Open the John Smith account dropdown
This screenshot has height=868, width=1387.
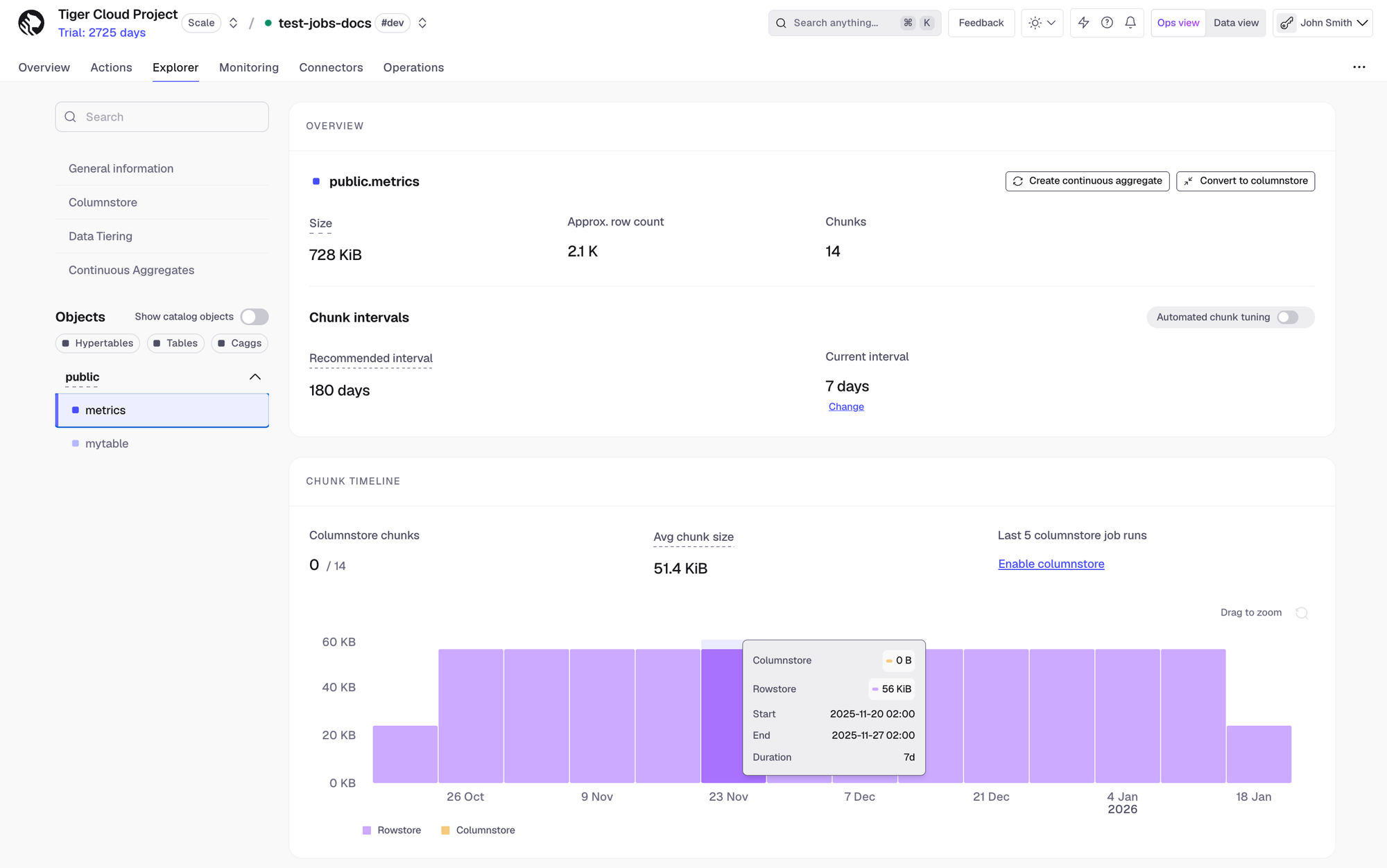click(x=1323, y=23)
